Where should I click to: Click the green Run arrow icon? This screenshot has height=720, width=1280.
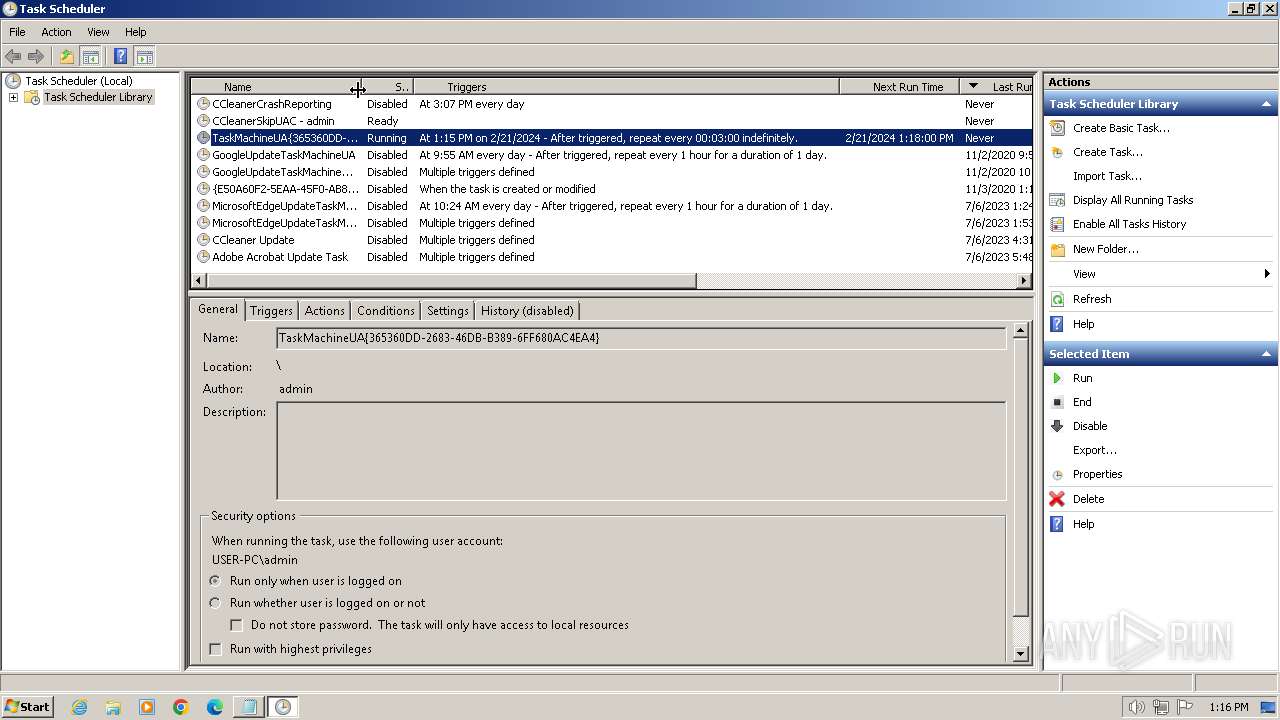pos(1057,378)
